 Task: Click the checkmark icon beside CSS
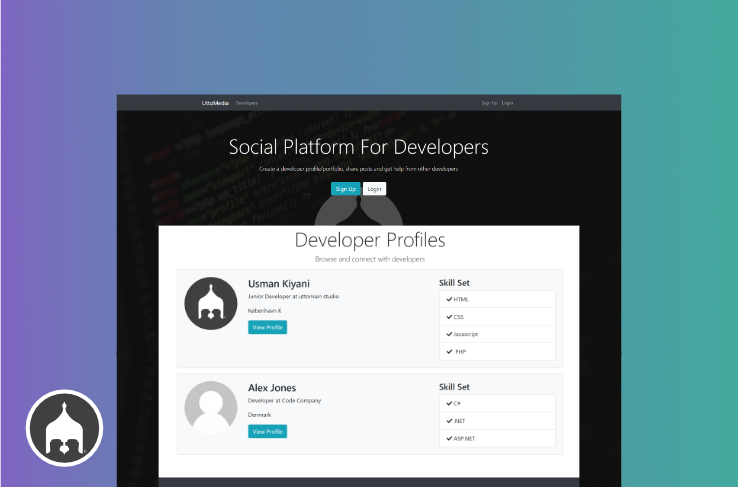[449, 317]
